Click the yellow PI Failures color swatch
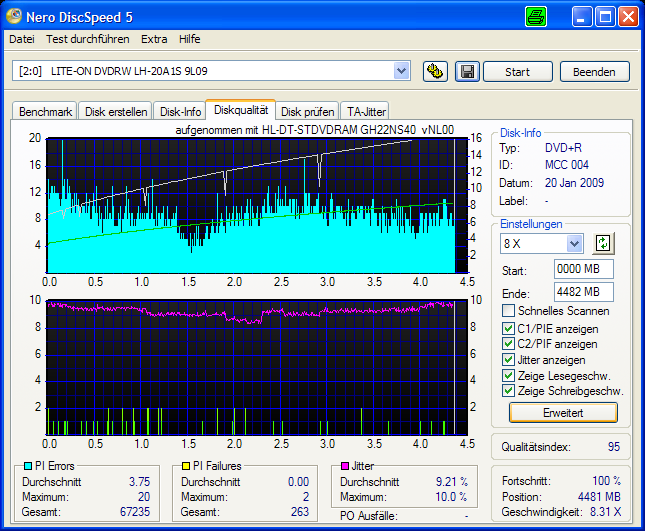The width and height of the screenshot is (645, 531). pos(186,466)
